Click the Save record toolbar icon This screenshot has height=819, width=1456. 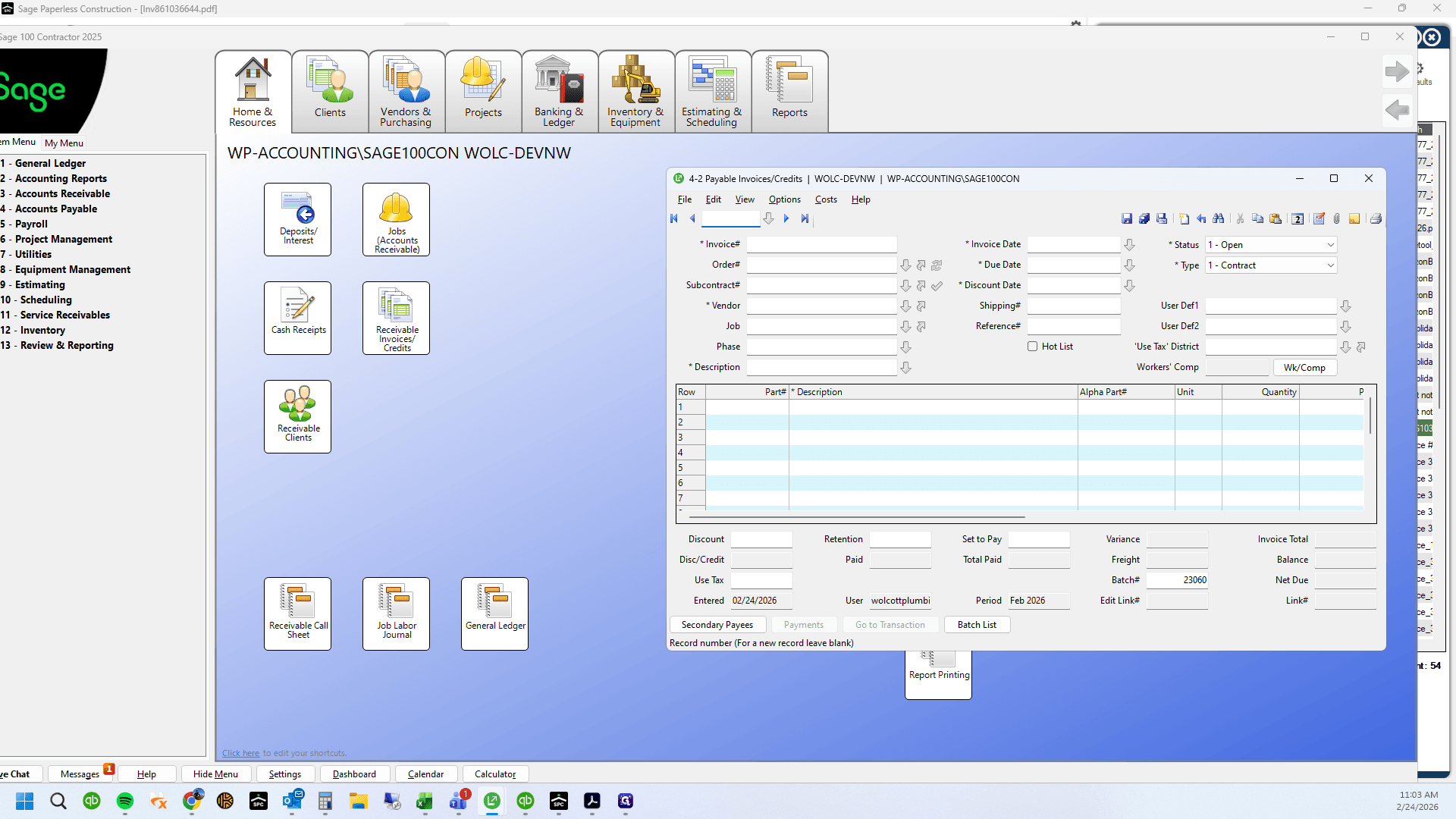(1127, 219)
